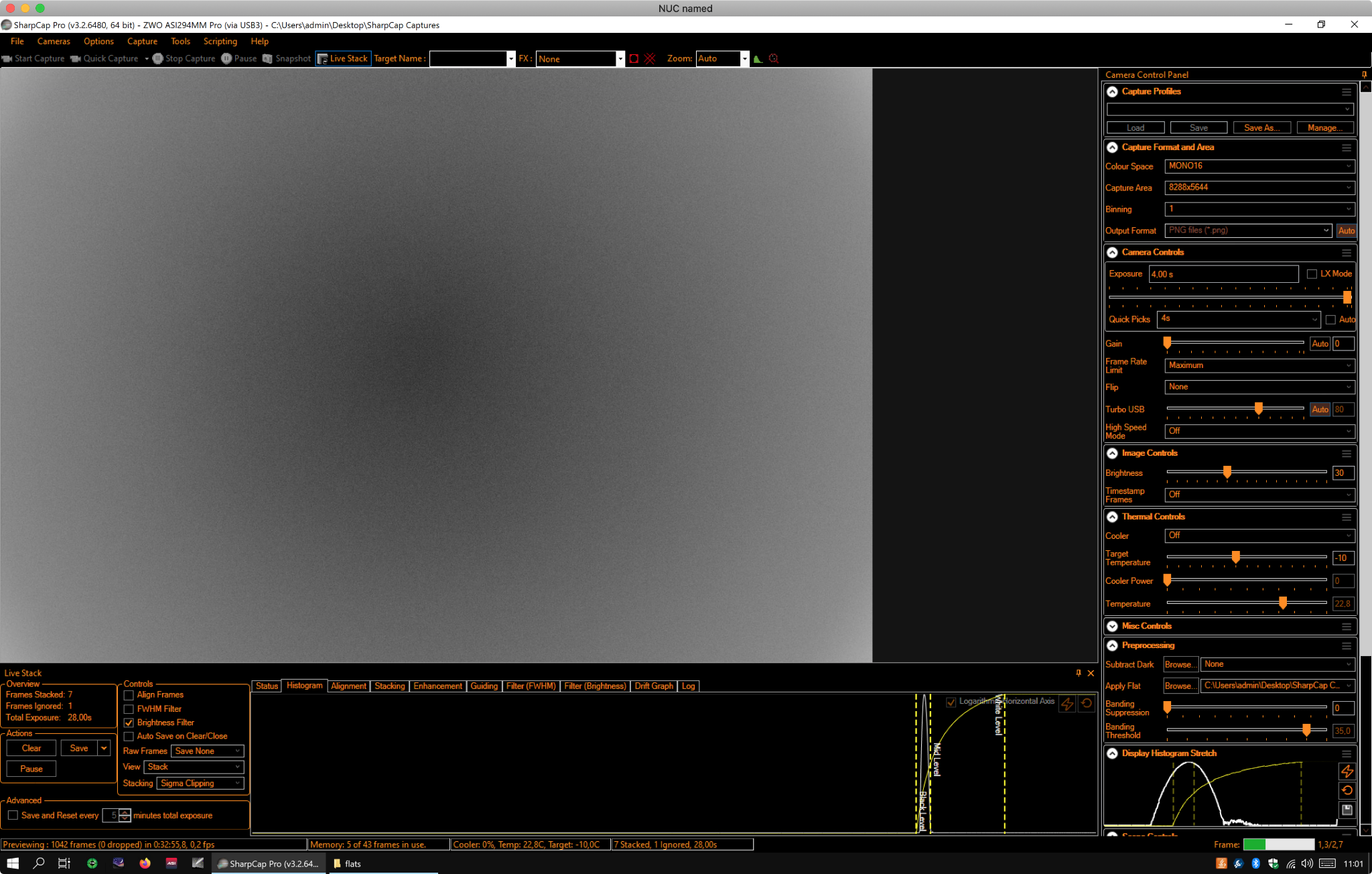This screenshot has width=1372, height=874.
Task: Reset live stack histogram stretch icon
Action: [x=1087, y=704]
